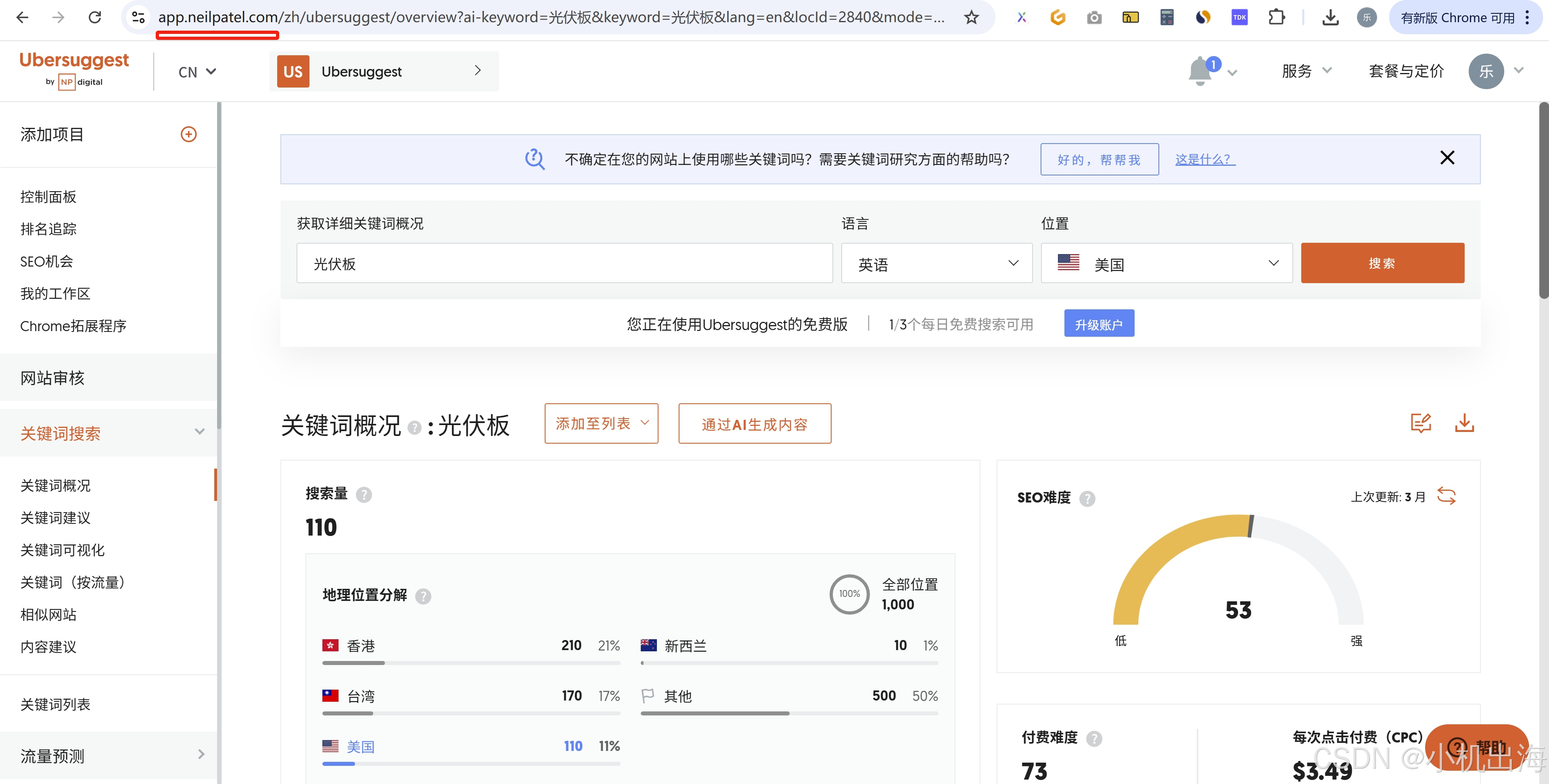
Task: Click the notification bell icon
Action: pos(1200,71)
